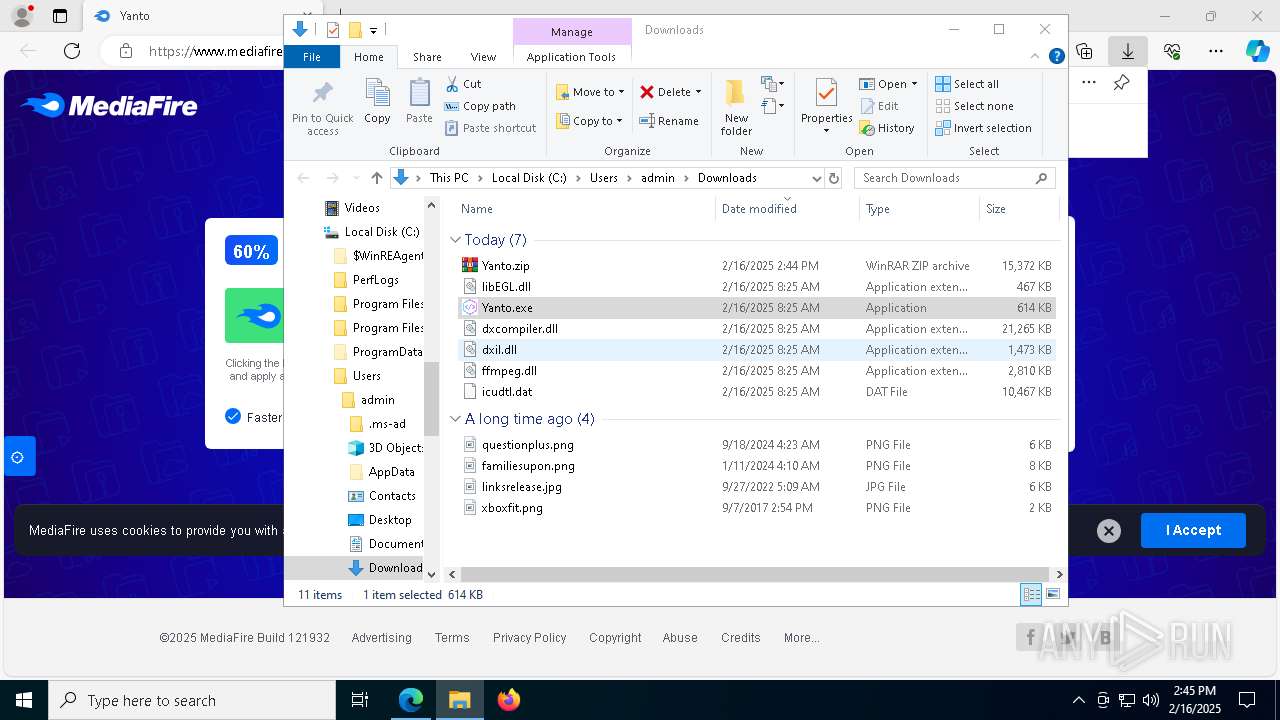Image resolution: width=1280 pixels, height=720 pixels.
Task: Click Invert selection in the ribbon
Action: pos(983,128)
